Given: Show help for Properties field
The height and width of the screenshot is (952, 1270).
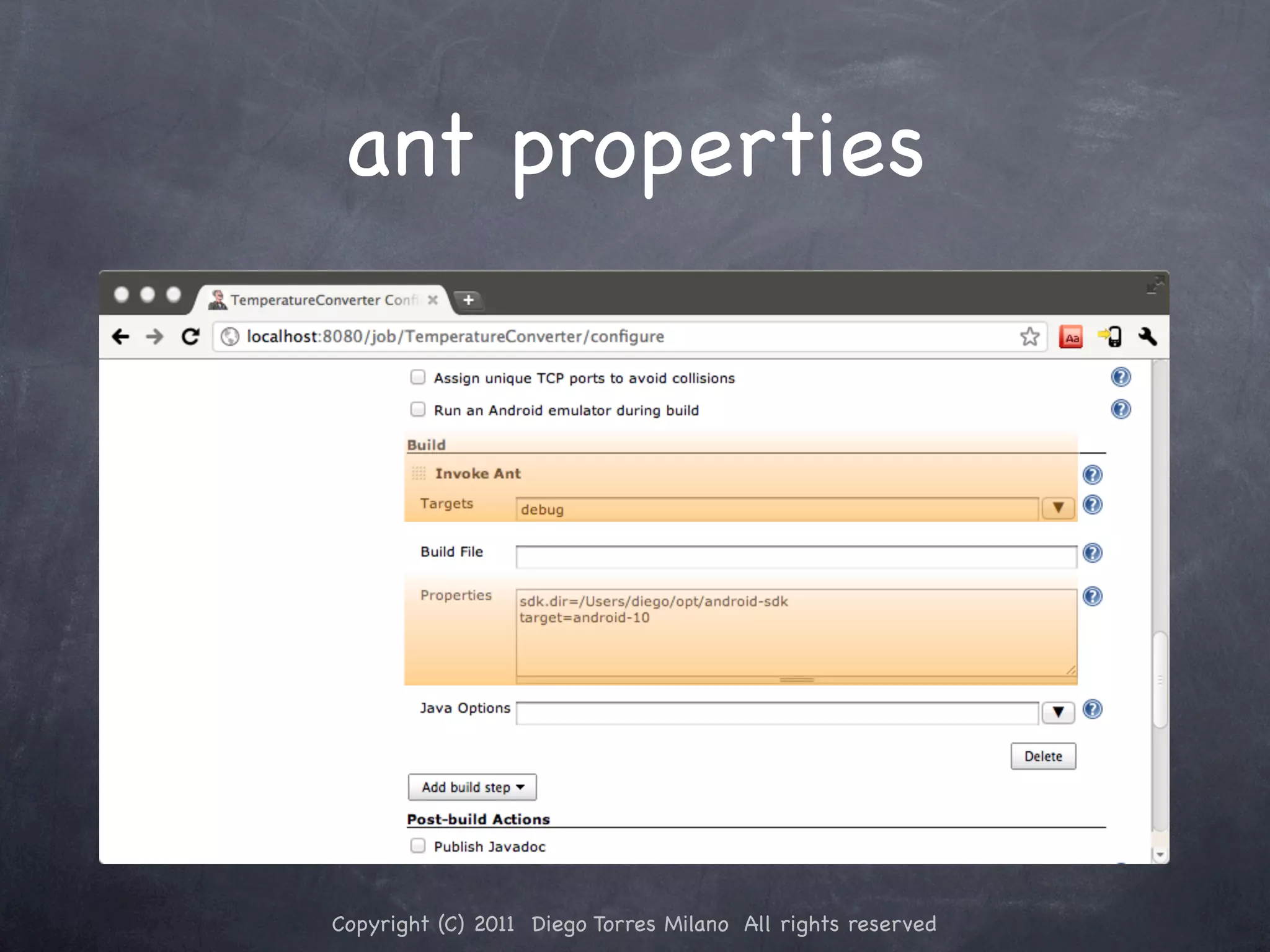Looking at the screenshot, I should [x=1092, y=596].
